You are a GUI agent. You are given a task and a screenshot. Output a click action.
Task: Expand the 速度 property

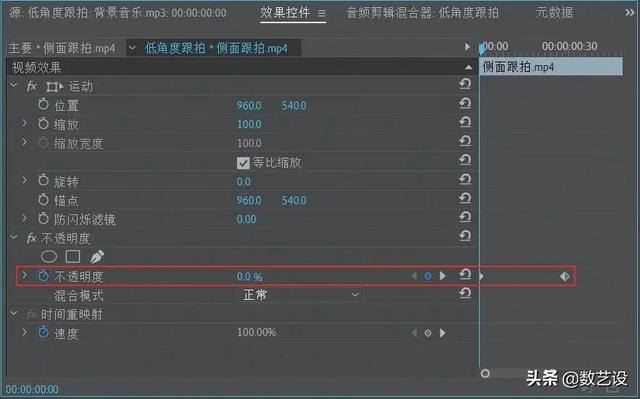(x=24, y=332)
